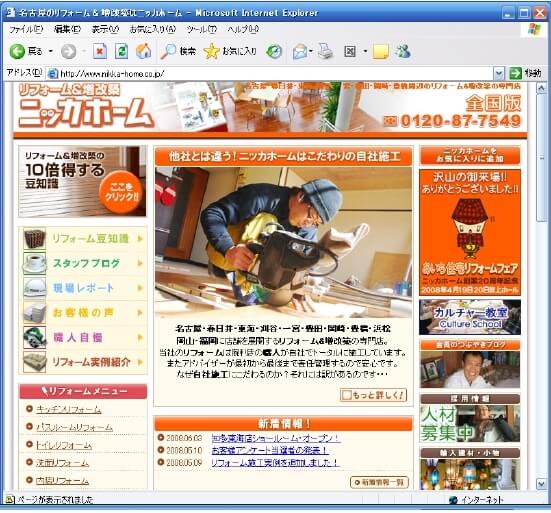Click the Edit page toolbar icon
551x513 pixels.
350,52
